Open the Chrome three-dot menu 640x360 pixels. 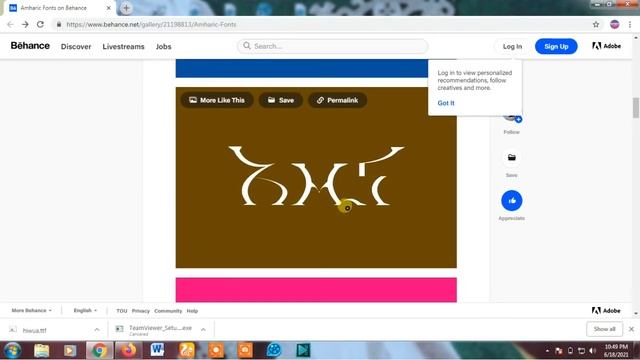[x=630, y=24]
